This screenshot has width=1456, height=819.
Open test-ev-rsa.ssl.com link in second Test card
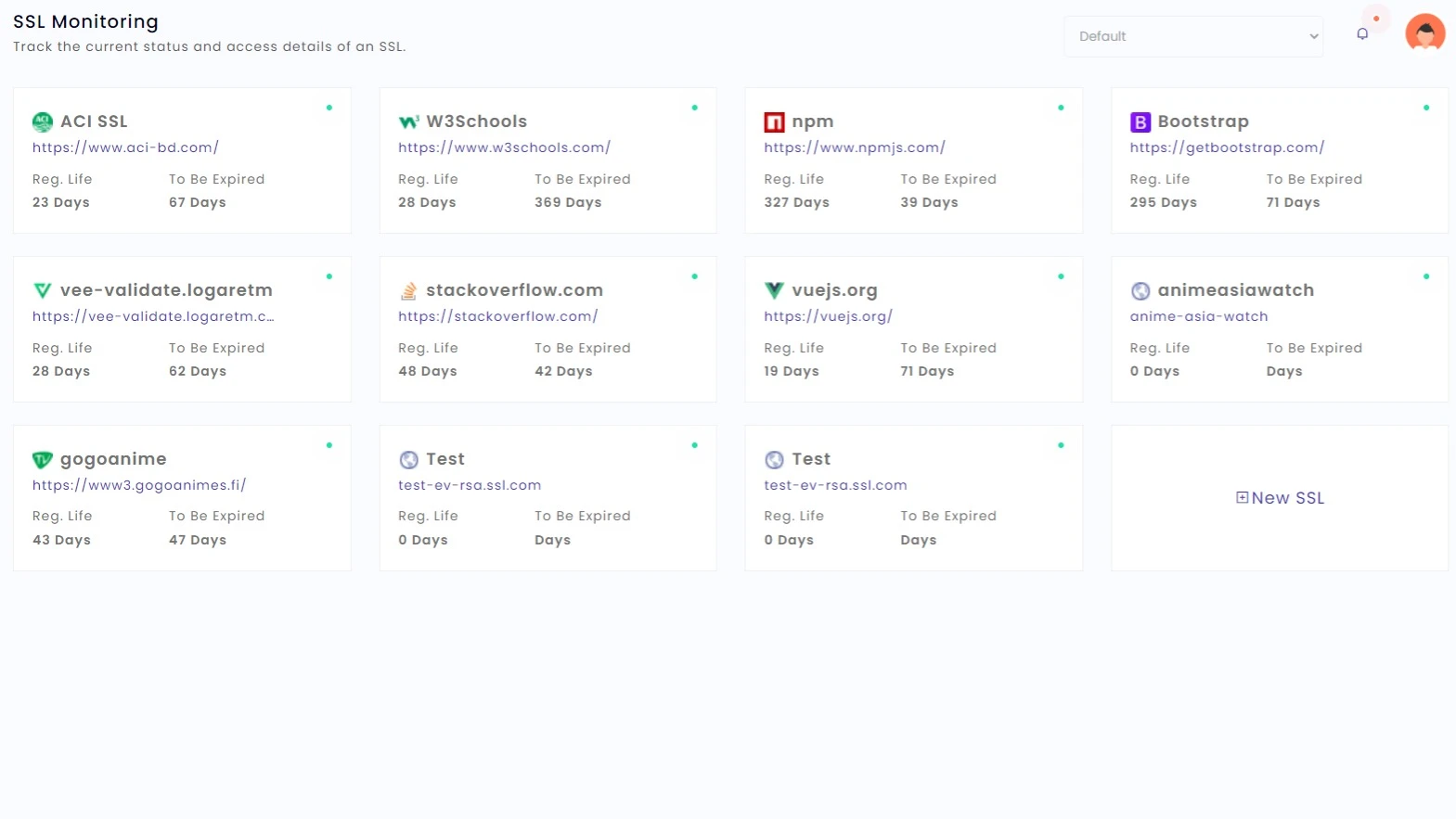point(835,485)
